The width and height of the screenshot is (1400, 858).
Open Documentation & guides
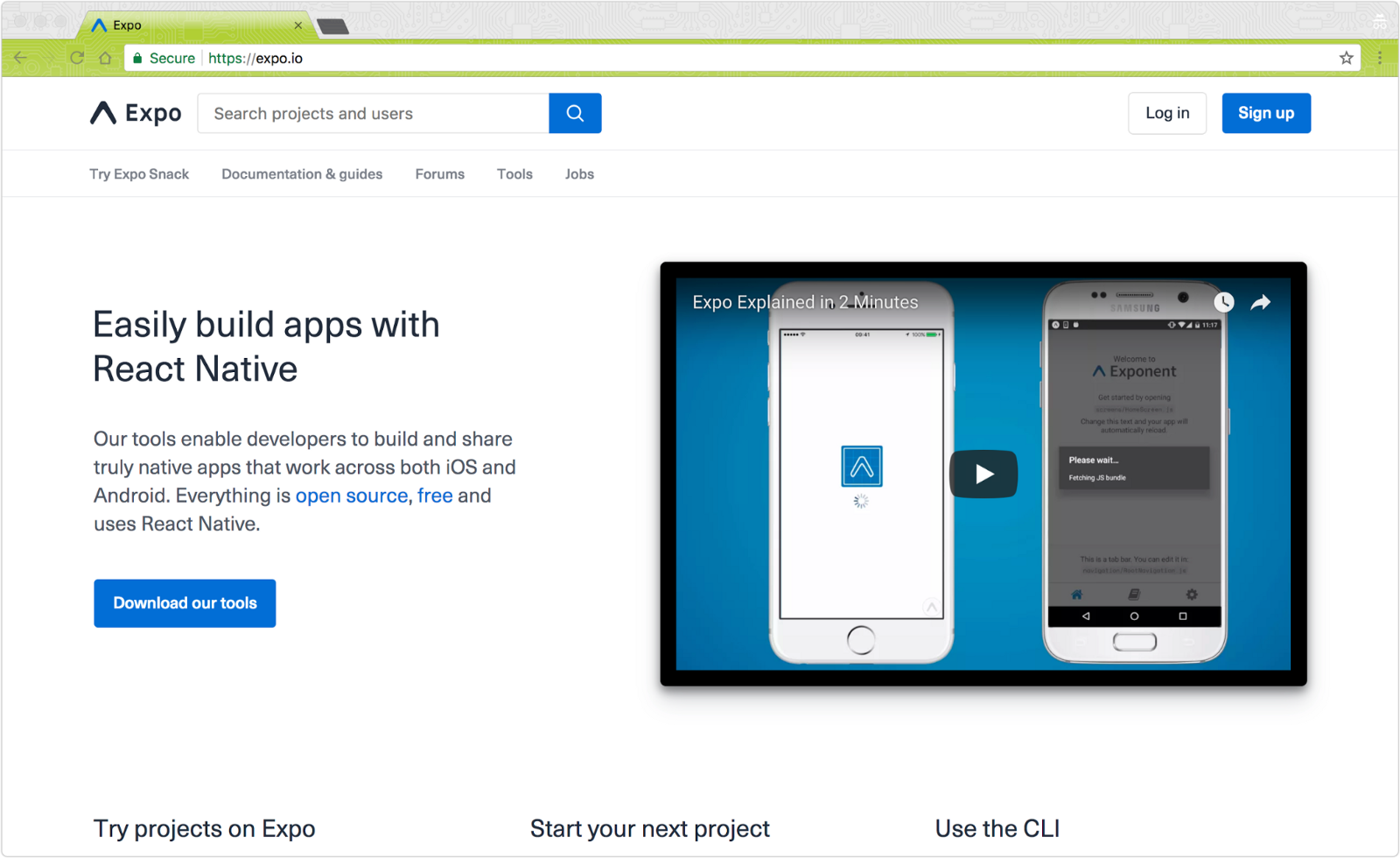tap(302, 174)
